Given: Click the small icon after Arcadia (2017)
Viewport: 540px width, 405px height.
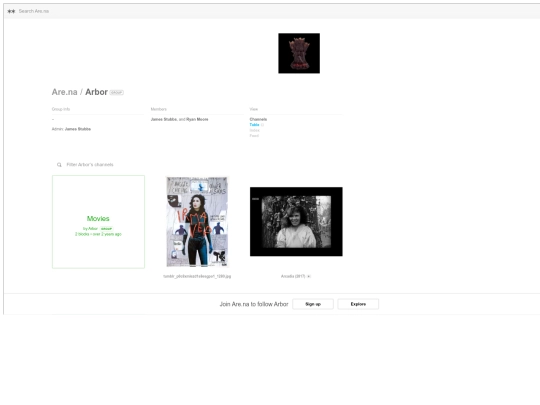Looking at the screenshot, I should (x=309, y=276).
